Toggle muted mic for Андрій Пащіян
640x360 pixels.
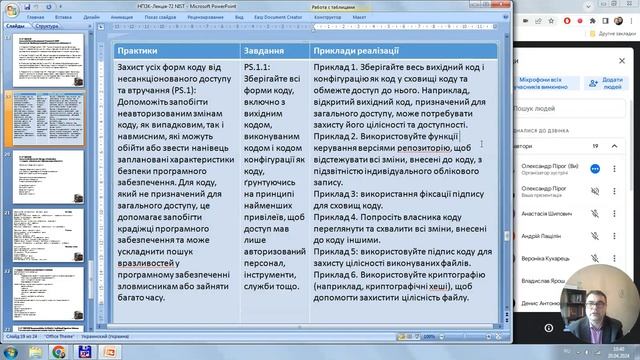pos(595,236)
